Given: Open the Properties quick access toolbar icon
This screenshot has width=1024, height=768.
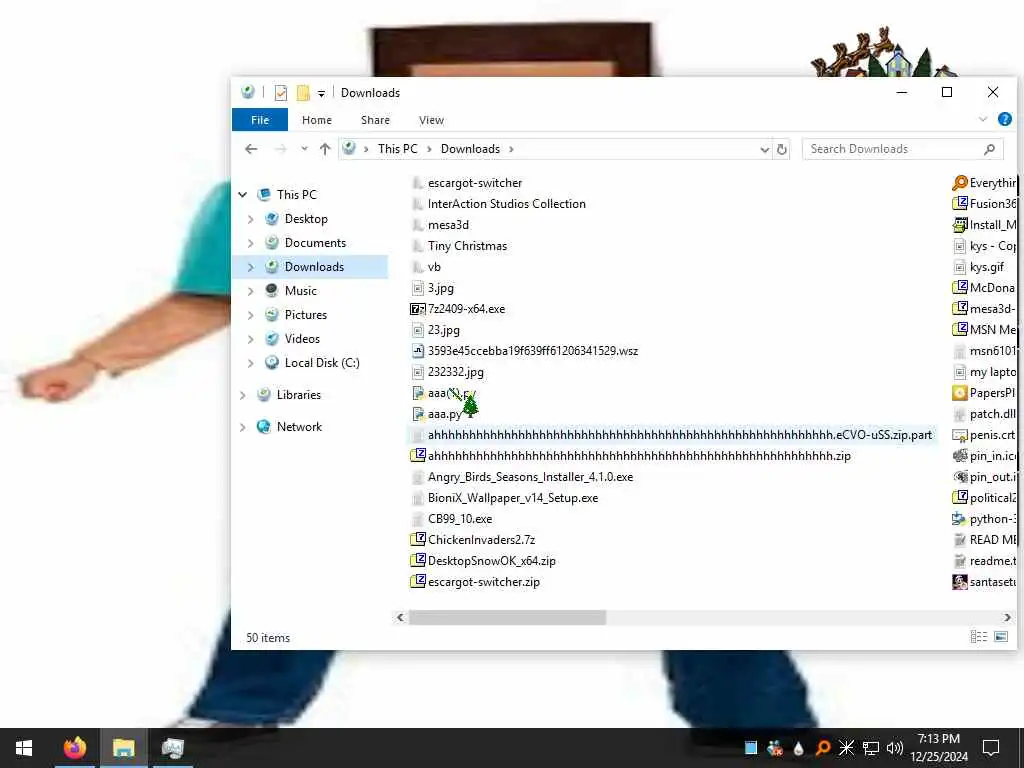Looking at the screenshot, I should pyautogui.click(x=281, y=93).
